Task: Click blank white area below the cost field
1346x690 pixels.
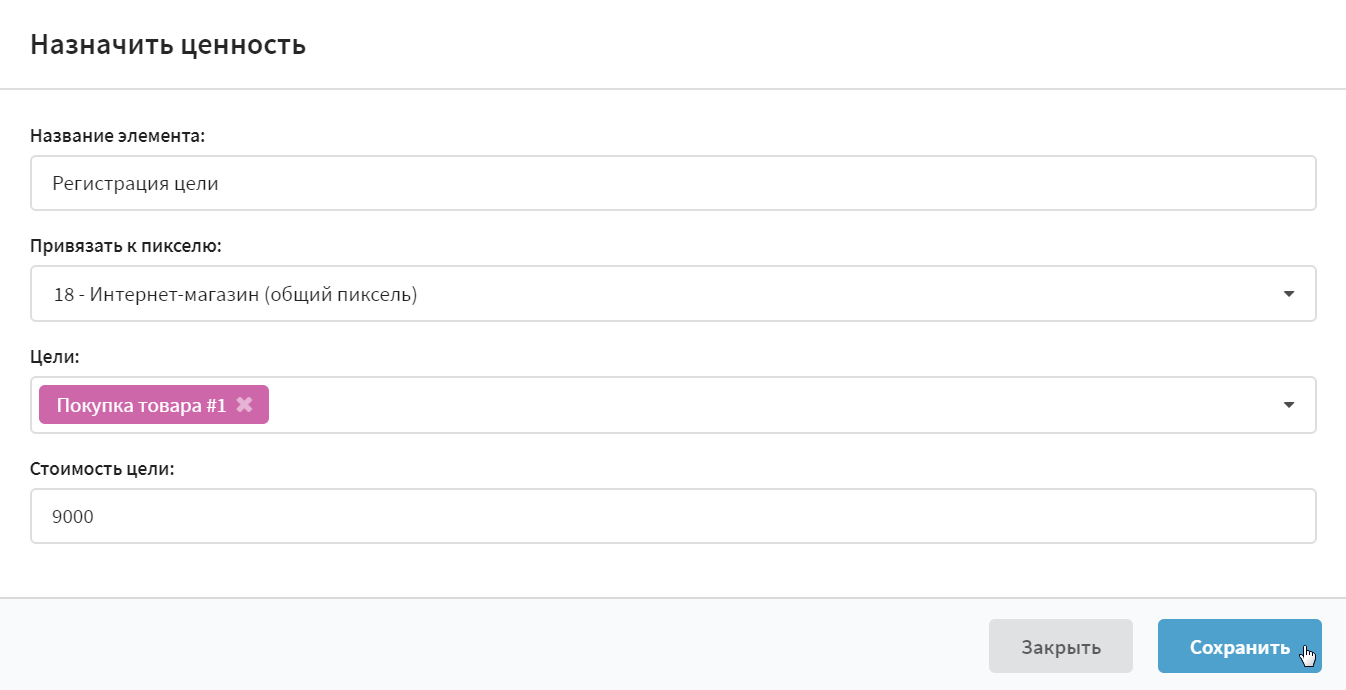Action: click(x=673, y=570)
